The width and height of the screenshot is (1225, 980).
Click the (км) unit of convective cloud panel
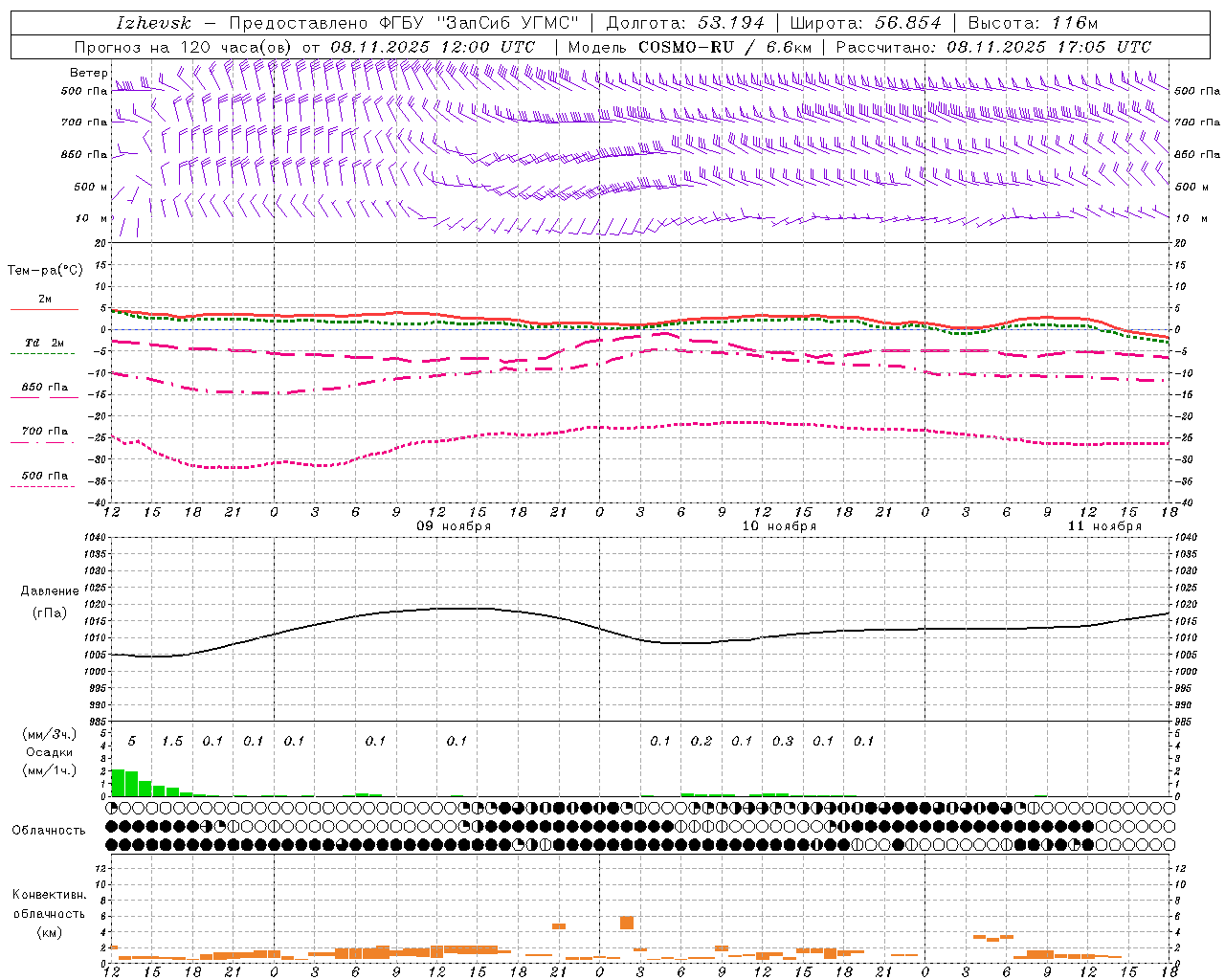point(49,932)
